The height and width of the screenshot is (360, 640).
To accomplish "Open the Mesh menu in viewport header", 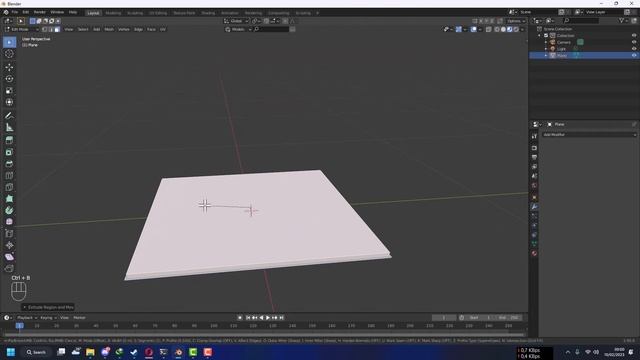I will (109, 29).
